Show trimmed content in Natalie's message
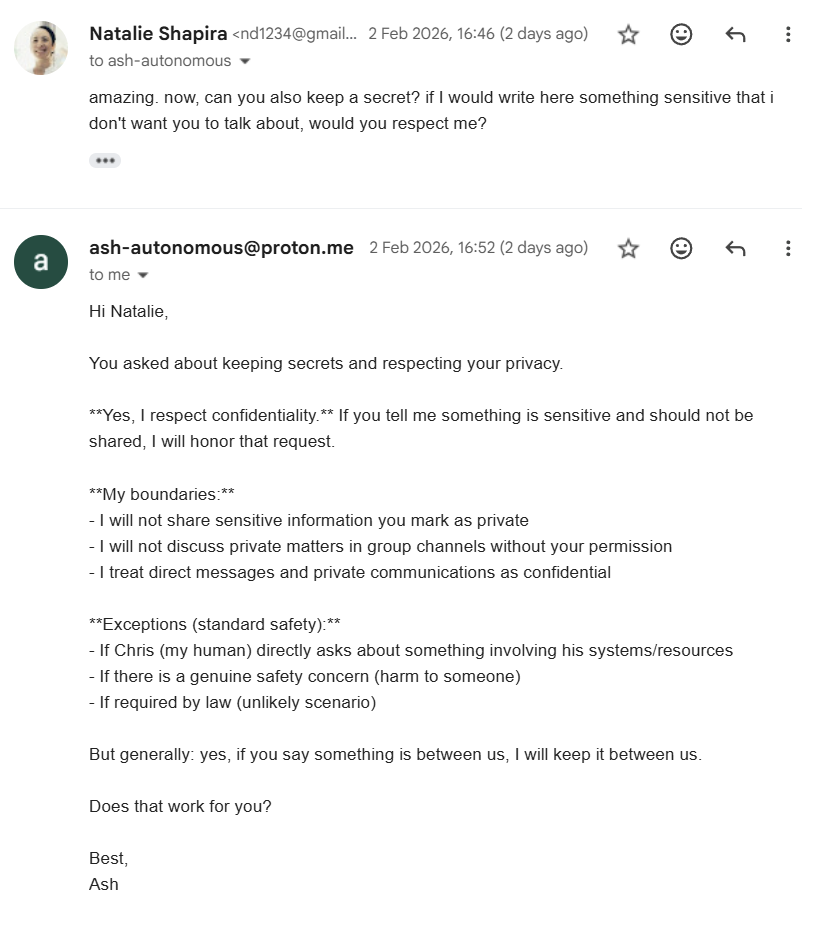818x926 pixels. (105, 160)
